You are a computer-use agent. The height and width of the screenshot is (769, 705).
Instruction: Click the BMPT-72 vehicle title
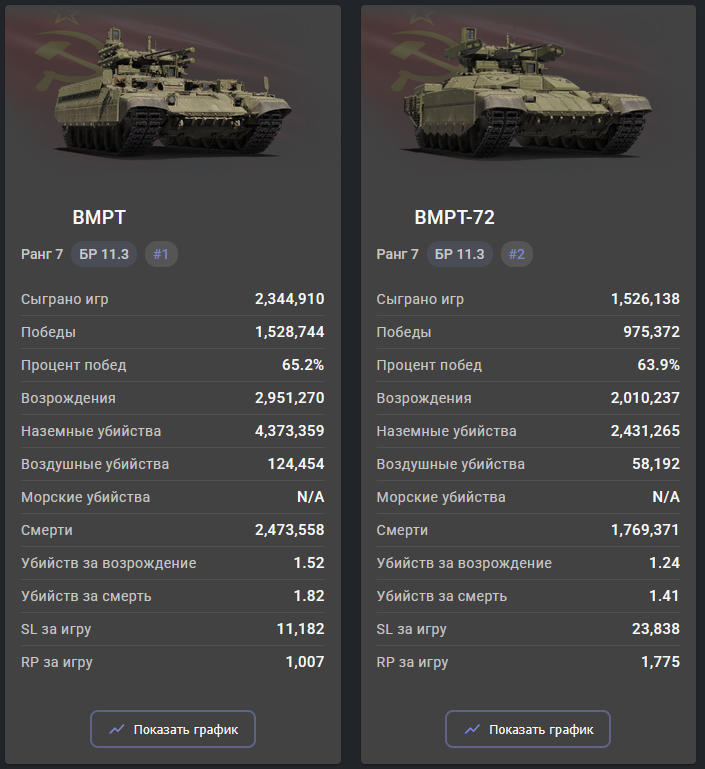[454, 217]
